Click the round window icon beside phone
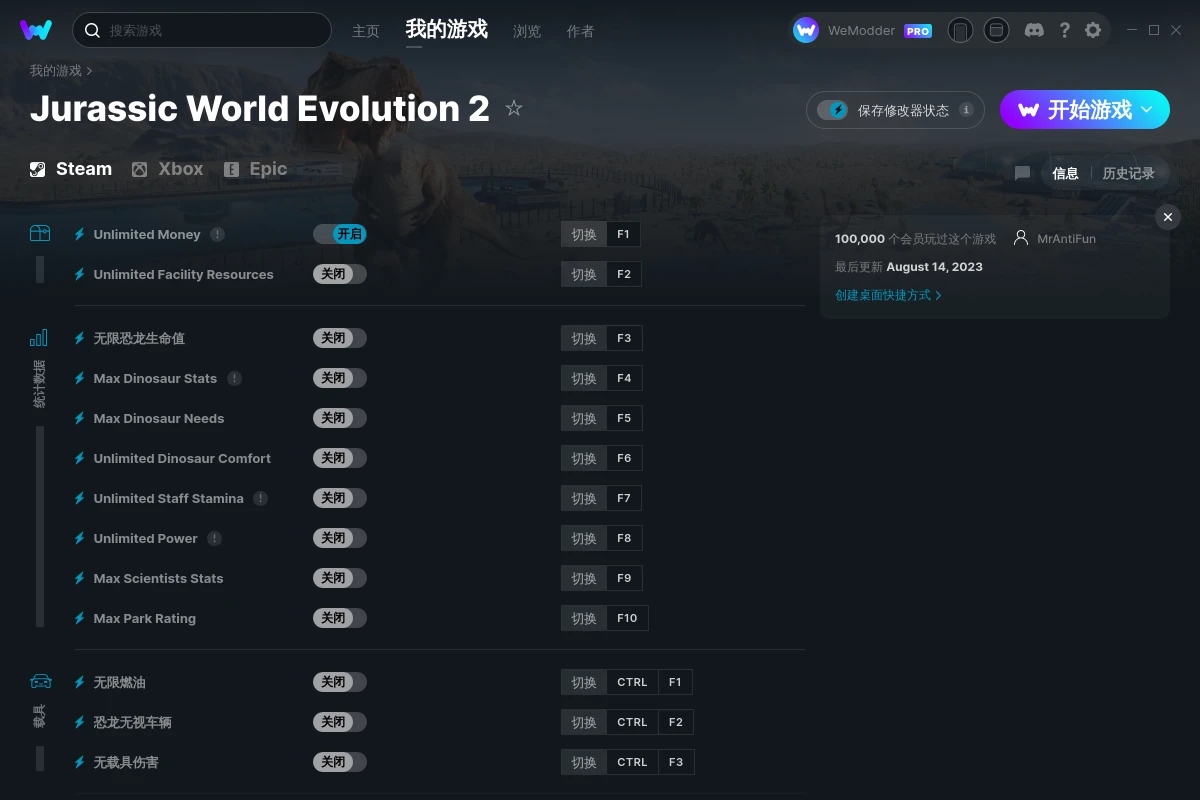This screenshot has height=800, width=1200. coord(996,30)
